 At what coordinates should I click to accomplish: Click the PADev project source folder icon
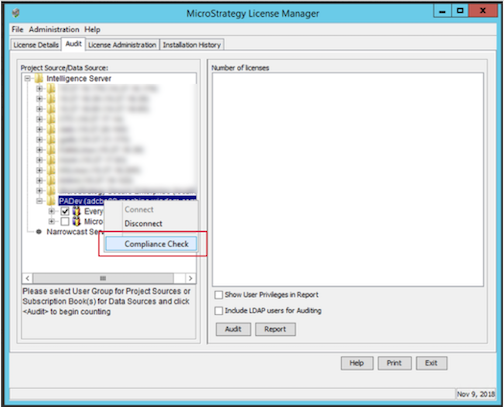tap(51, 201)
